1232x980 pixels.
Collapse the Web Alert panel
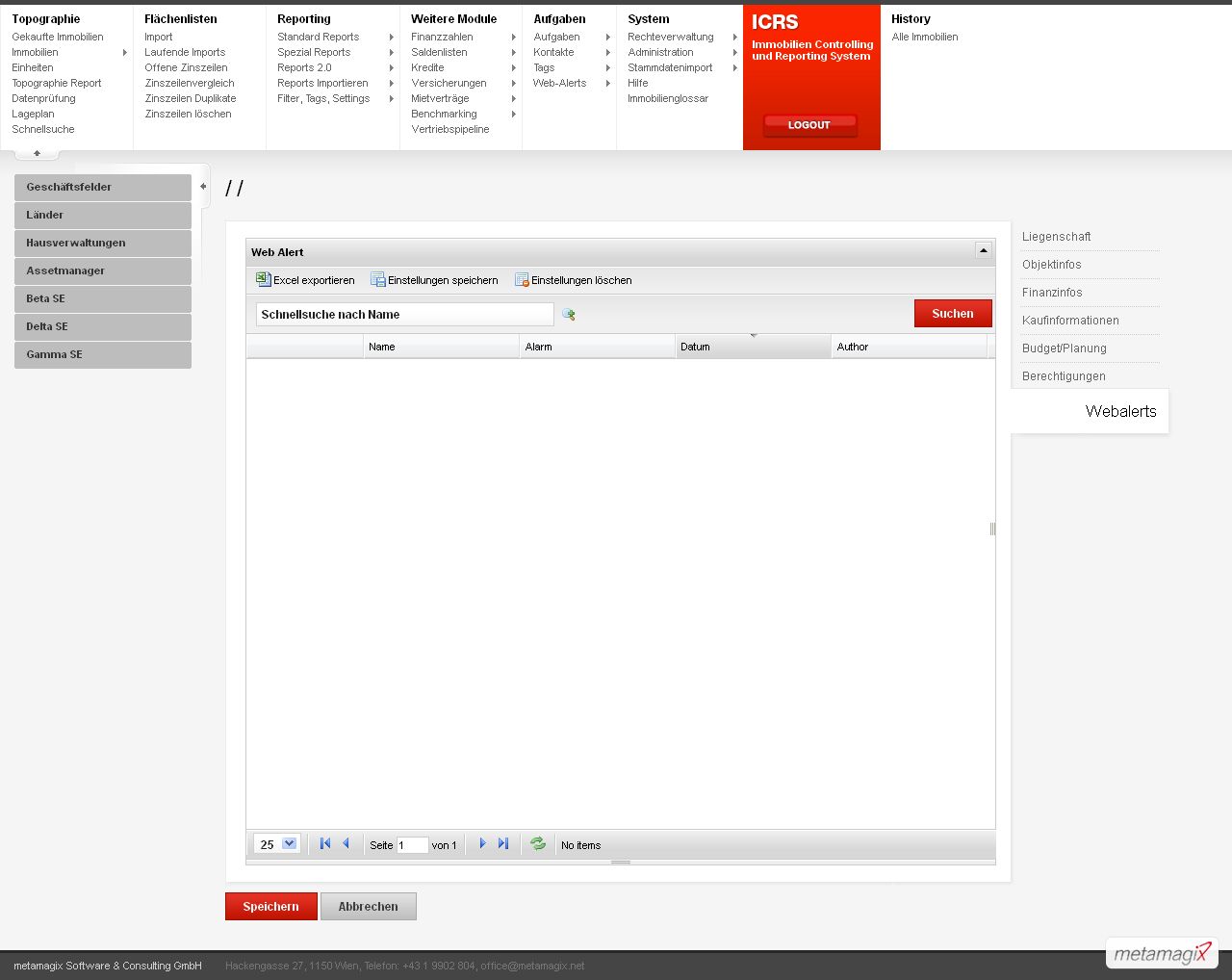click(x=983, y=250)
